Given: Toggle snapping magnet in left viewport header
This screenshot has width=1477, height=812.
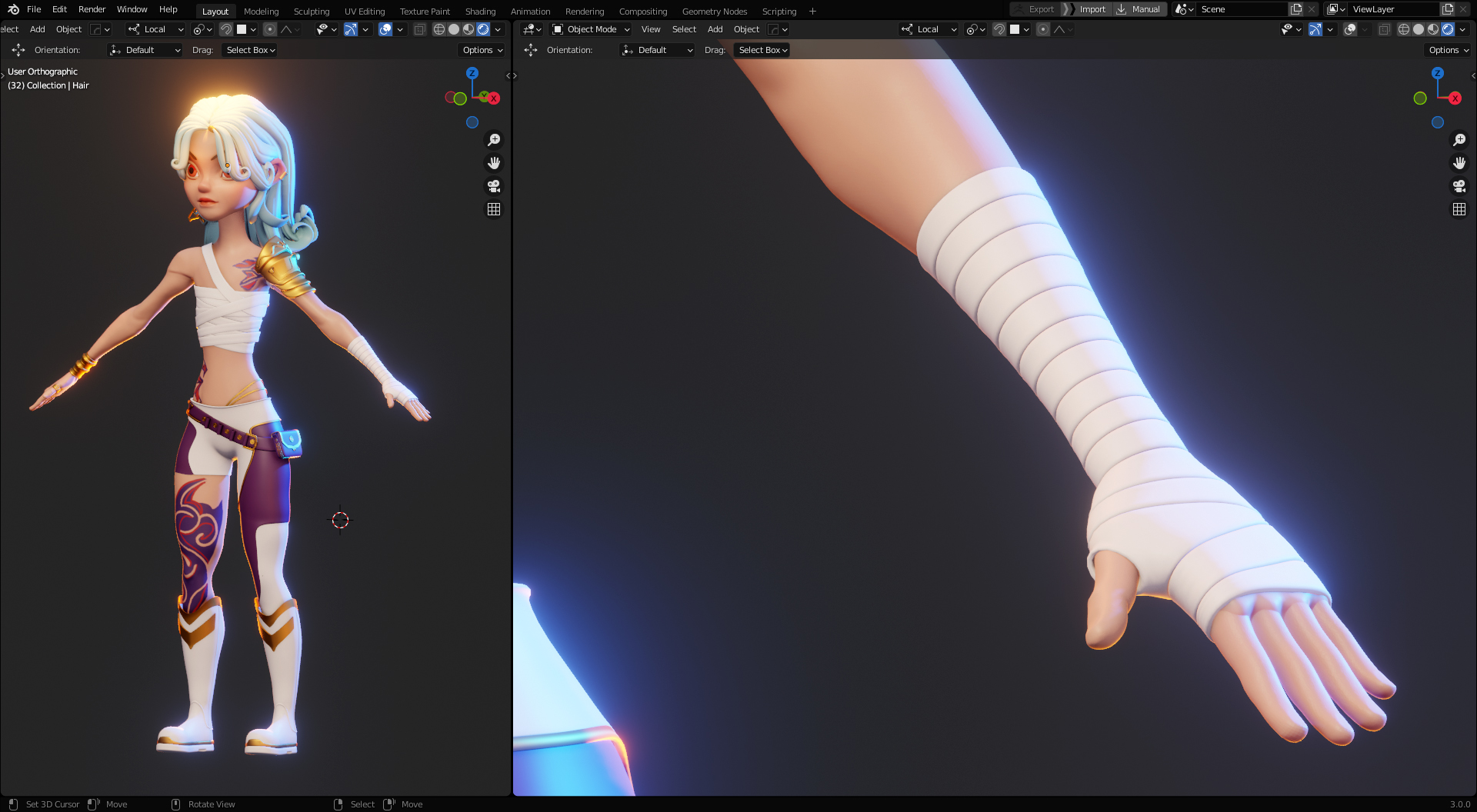Looking at the screenshot, I should tap(226, 29).
